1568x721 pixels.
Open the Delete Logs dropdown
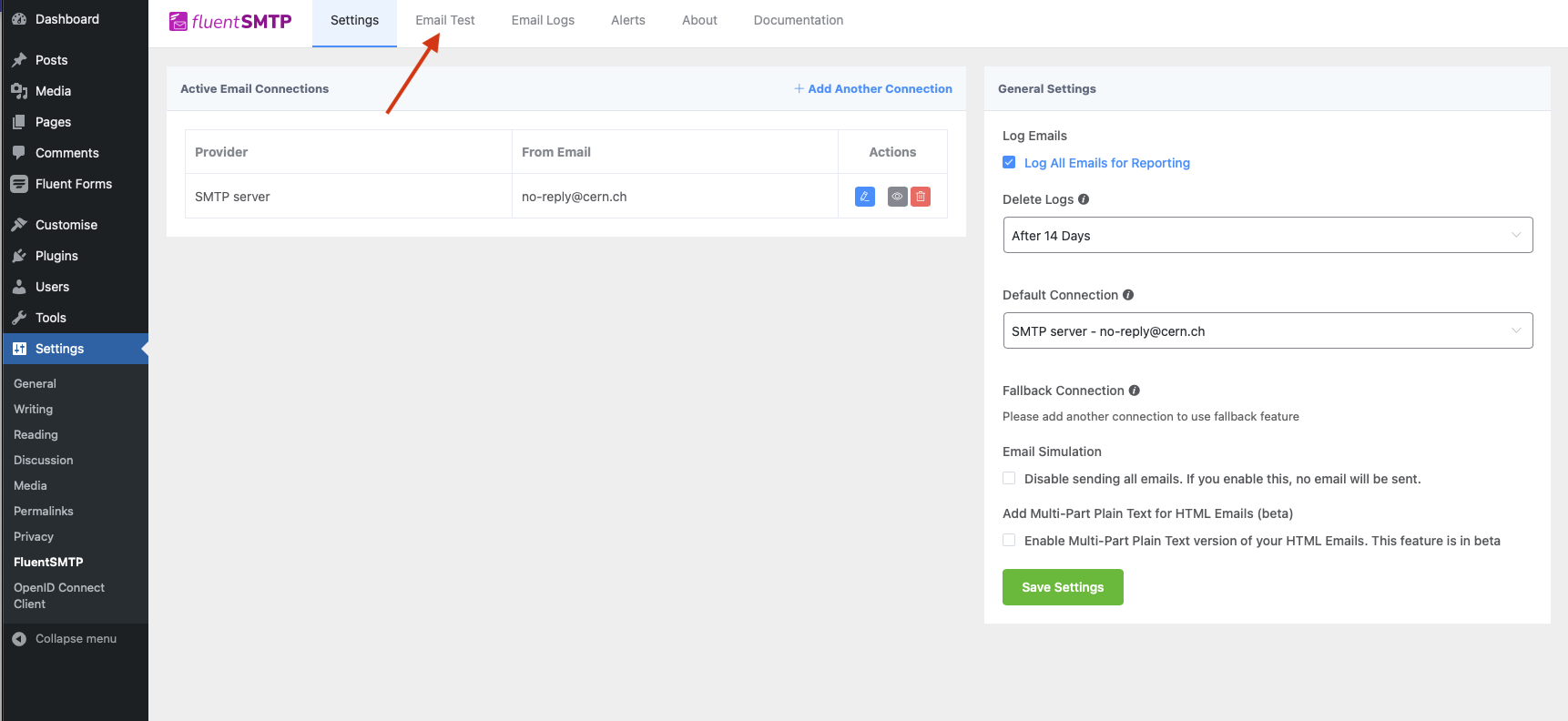point(1268,235)
